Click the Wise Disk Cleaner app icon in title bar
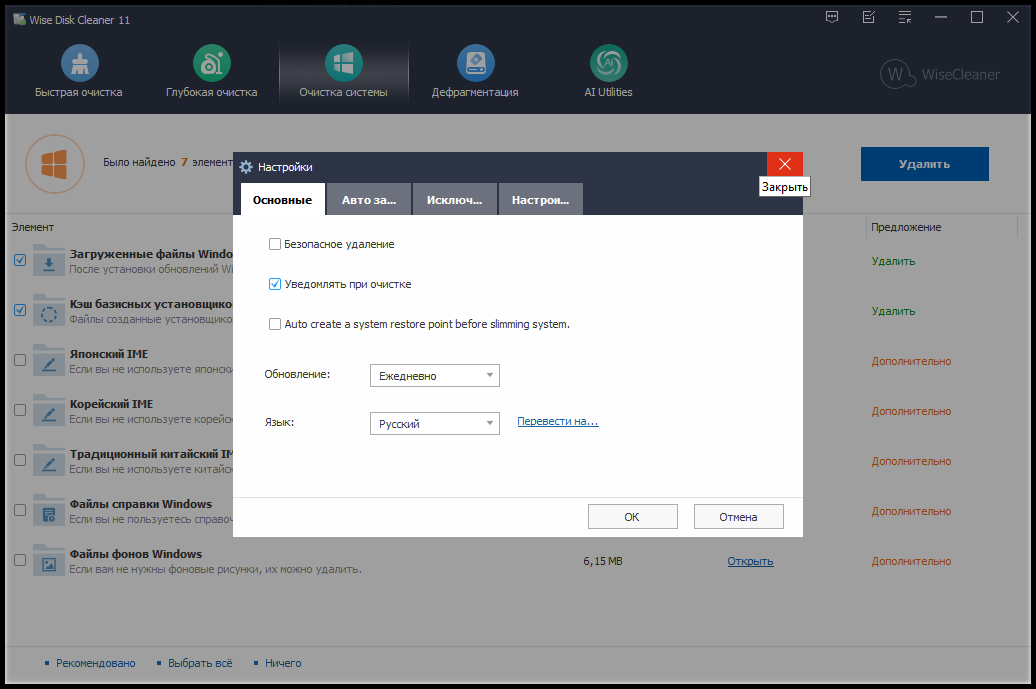1036x689 pixels. click(19, 19)
